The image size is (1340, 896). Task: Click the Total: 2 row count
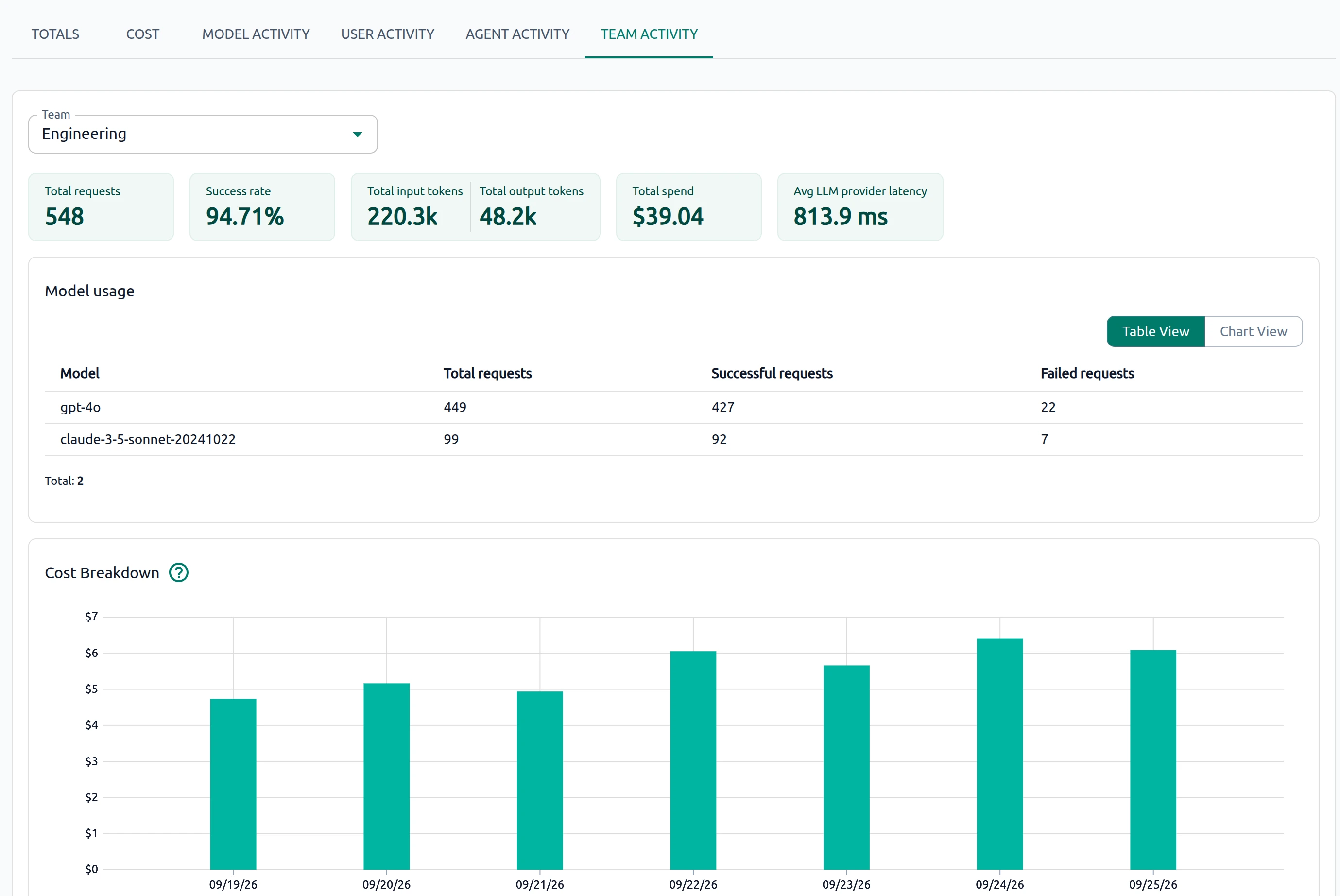pyautogui.click(x=64, y=481)
